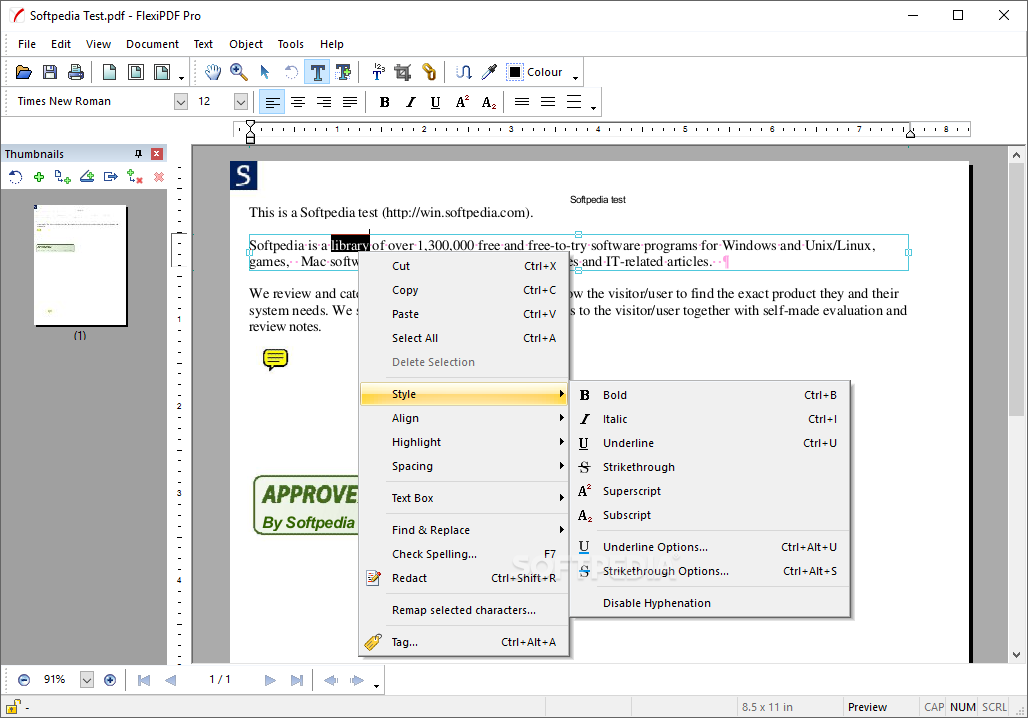Click Disable Hyphenation
Viewport: 1028px width, 718px height.
(x=710, y=603)
